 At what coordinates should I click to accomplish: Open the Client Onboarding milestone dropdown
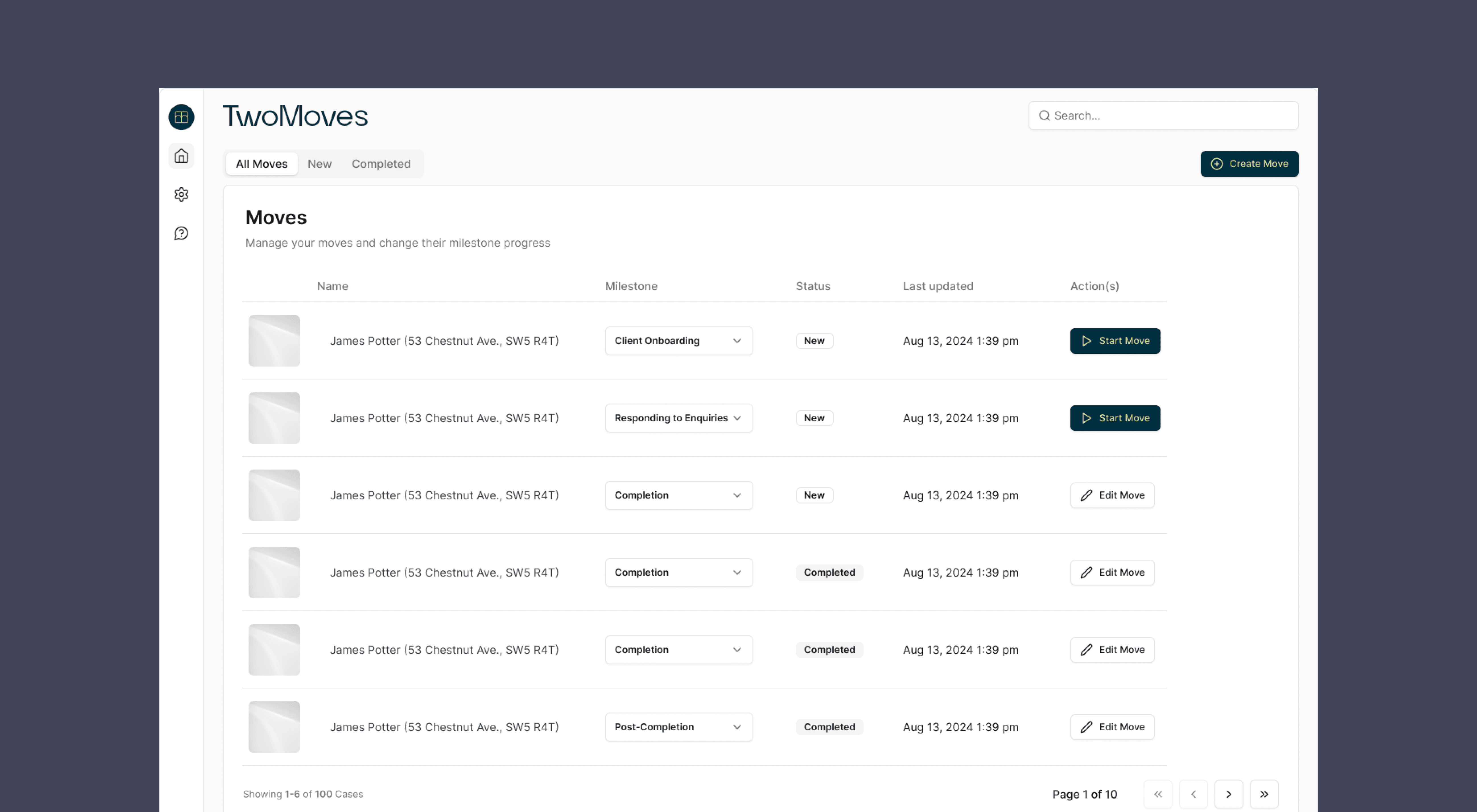click(x=679, y=341)
